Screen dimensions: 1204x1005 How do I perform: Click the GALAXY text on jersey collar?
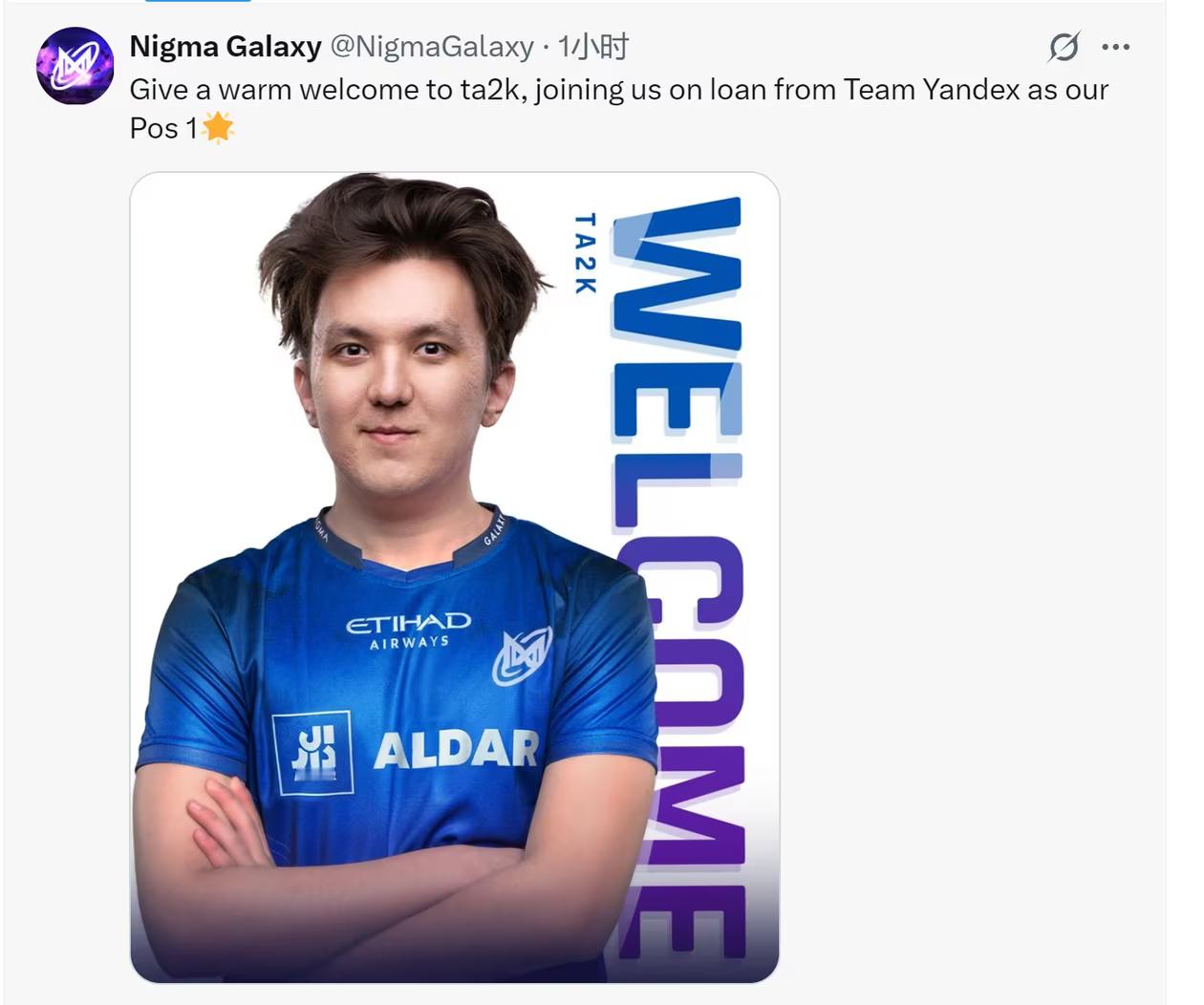494,528
